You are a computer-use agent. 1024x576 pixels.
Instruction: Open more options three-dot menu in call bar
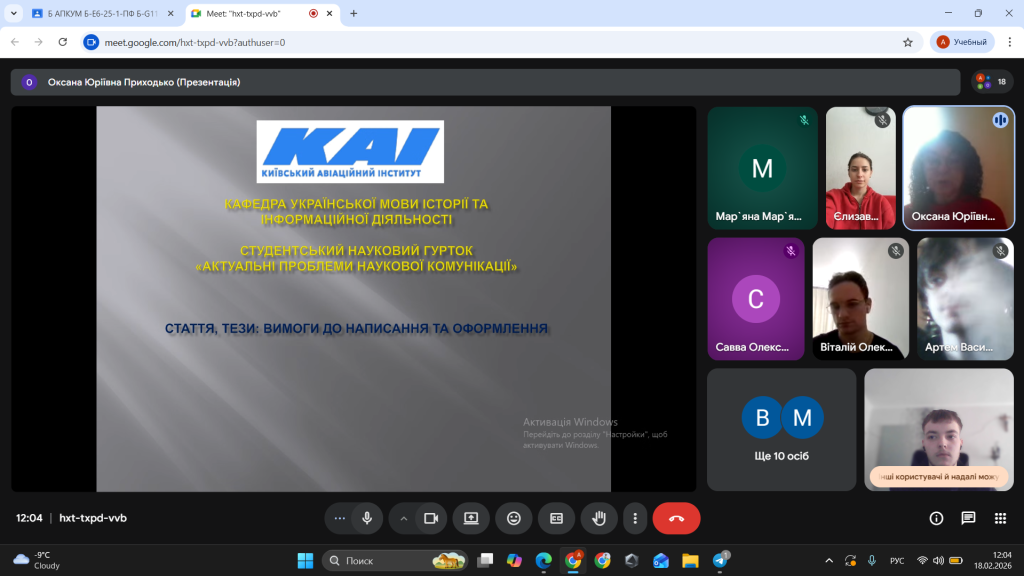[635, 518]
